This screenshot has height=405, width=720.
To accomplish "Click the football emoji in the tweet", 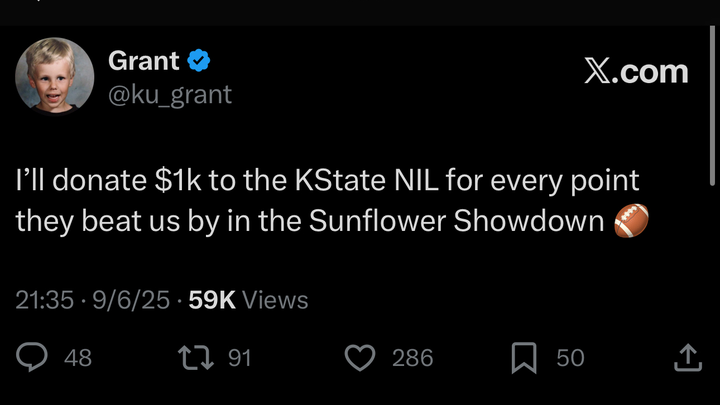I will click(x=630, y=221).
